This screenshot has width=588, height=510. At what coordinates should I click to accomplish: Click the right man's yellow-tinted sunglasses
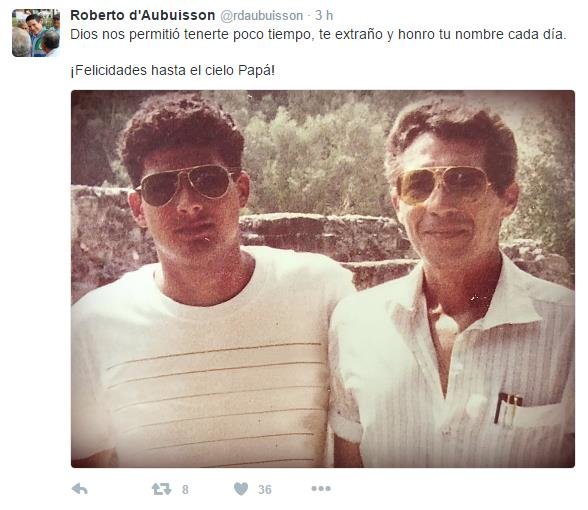[x=442, y=184]
